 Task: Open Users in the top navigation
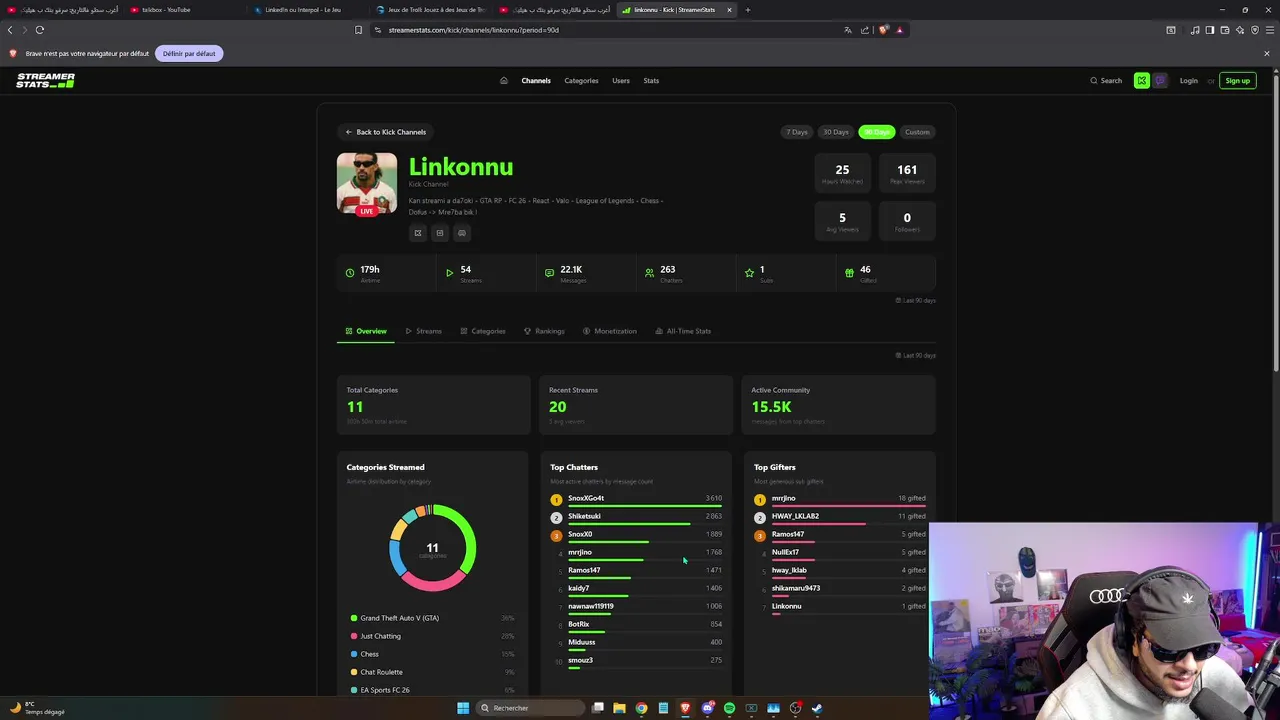(x=621, y=81)
